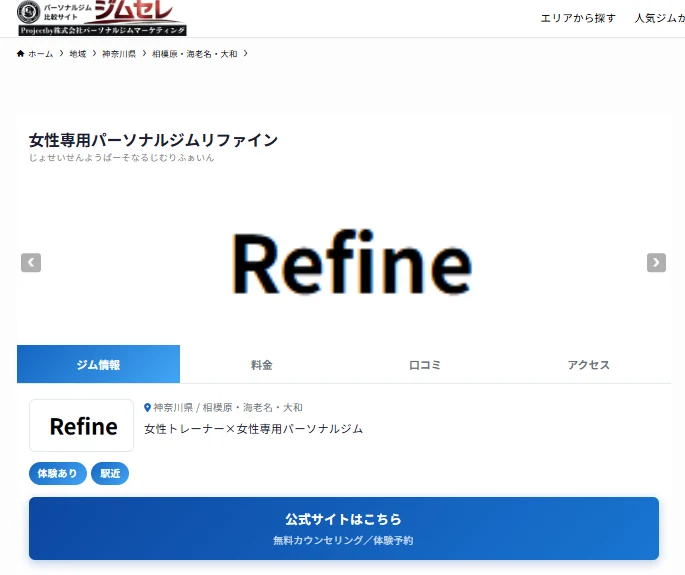Open the 地域 breadcrumb link
This screenshot has height=575, width=685.
coord(78,54)
